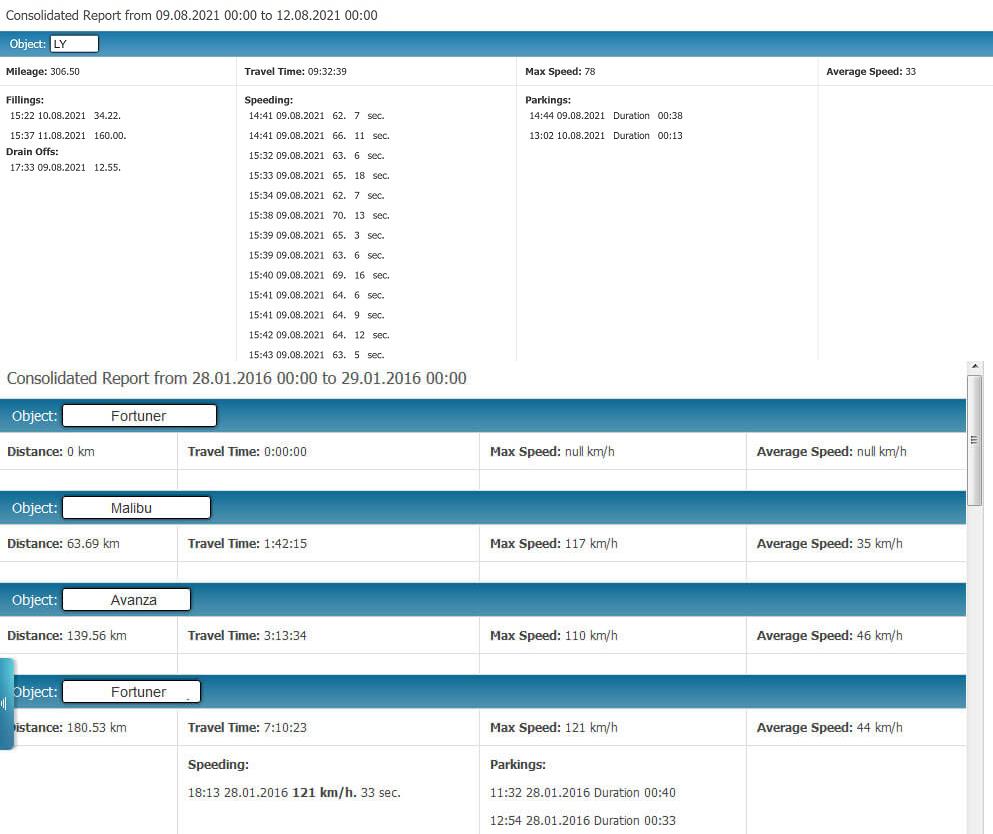Click the LY object name field
The image size is (993, 834).
pos(74,44)
